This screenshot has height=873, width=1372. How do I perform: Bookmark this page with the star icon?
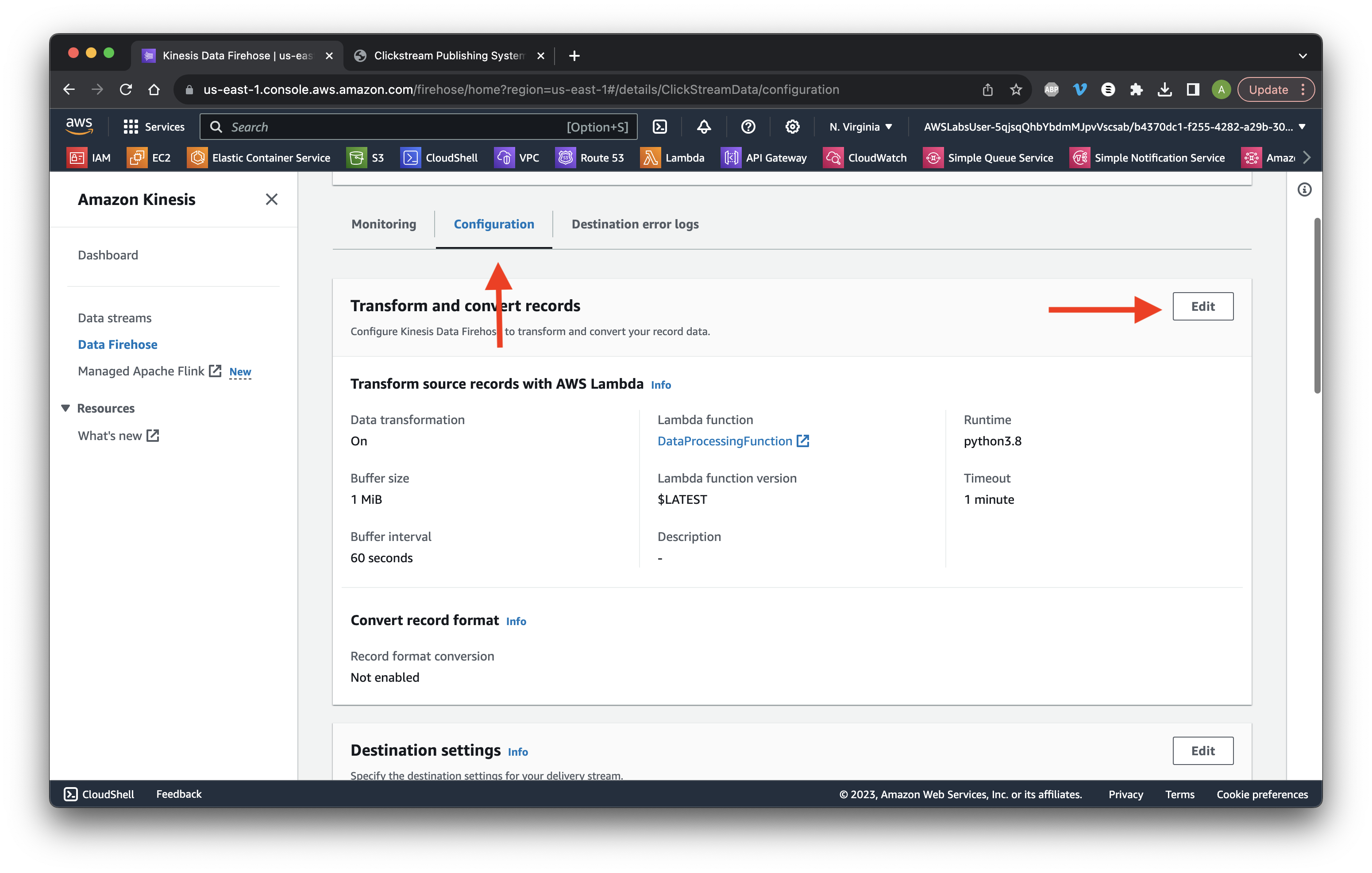1016,89
